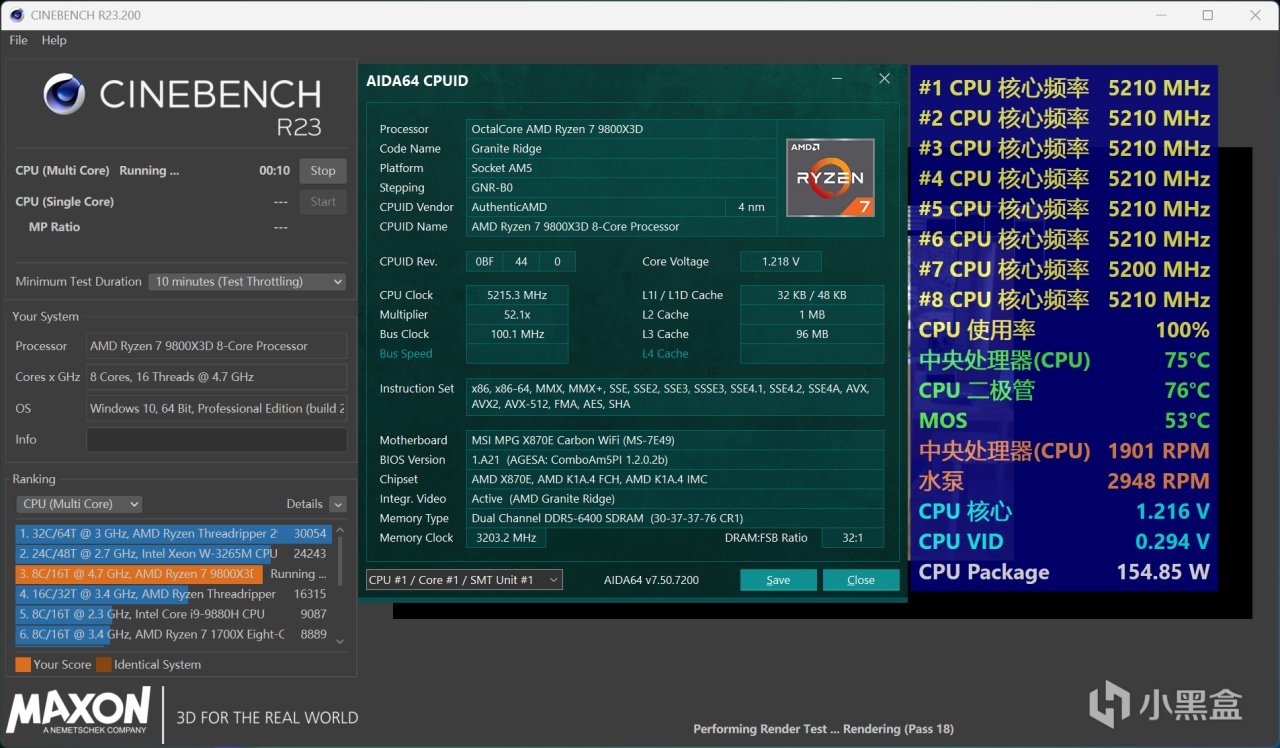Close the AIDA64 CPUID dialog with X

pyautogui.click(x=884, y=79)
